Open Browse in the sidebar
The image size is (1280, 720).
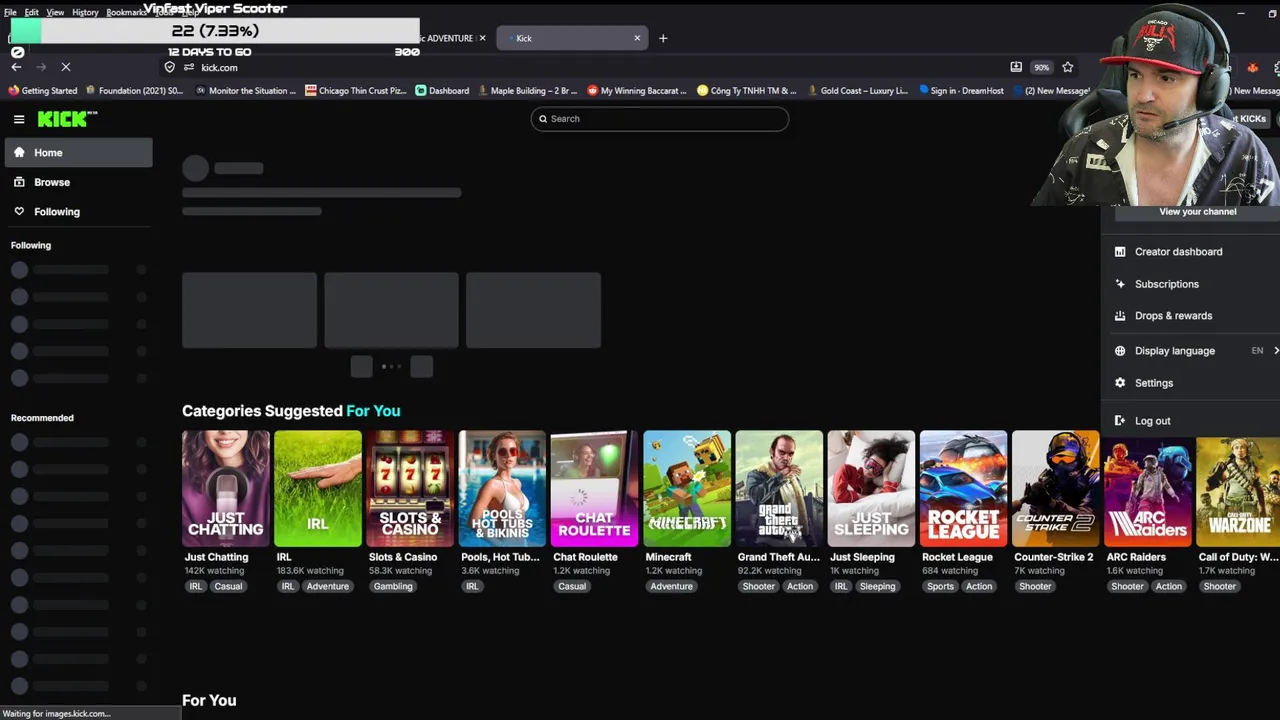pos(79,182)
